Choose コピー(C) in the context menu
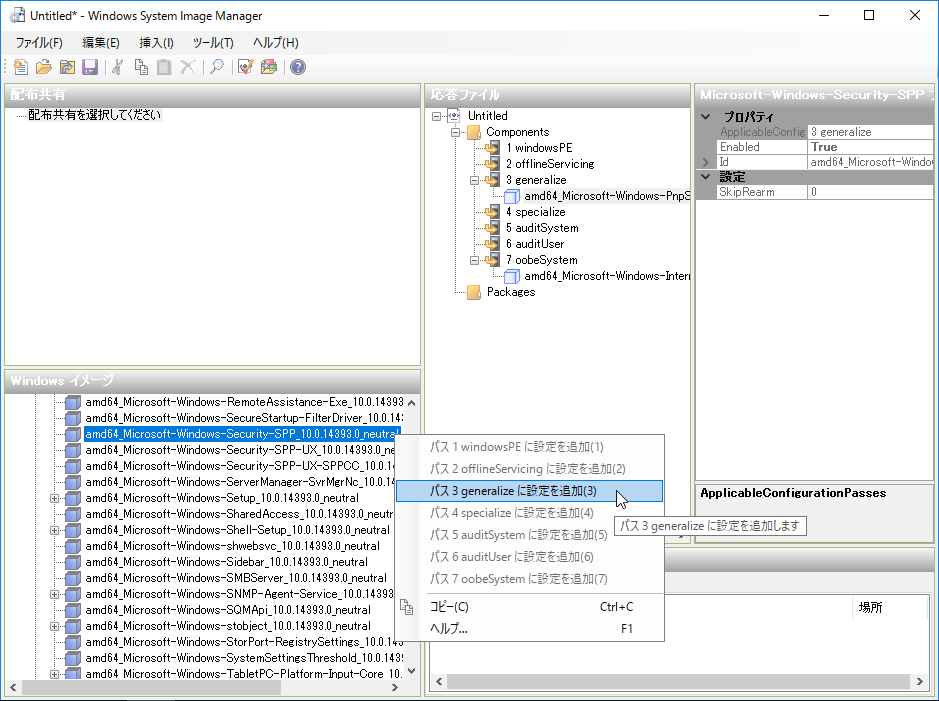The image size is (939, 701). tap(529, 607)
